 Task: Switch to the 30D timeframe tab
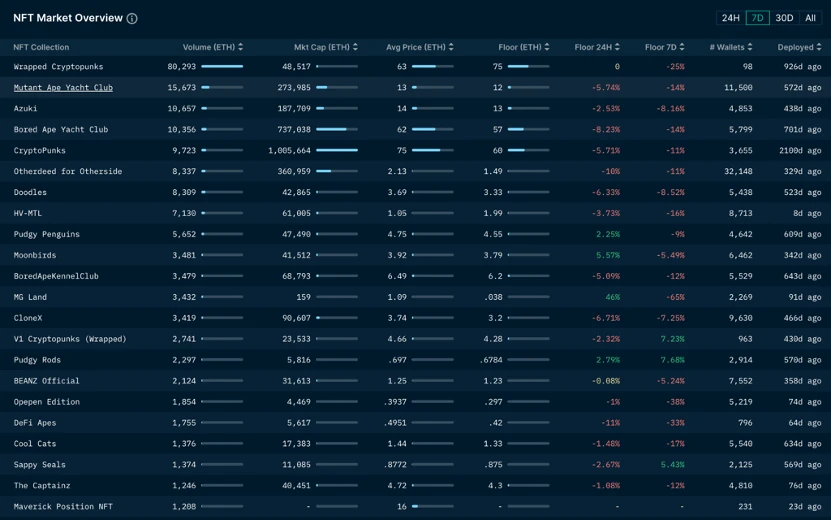[x=784, y=18]
